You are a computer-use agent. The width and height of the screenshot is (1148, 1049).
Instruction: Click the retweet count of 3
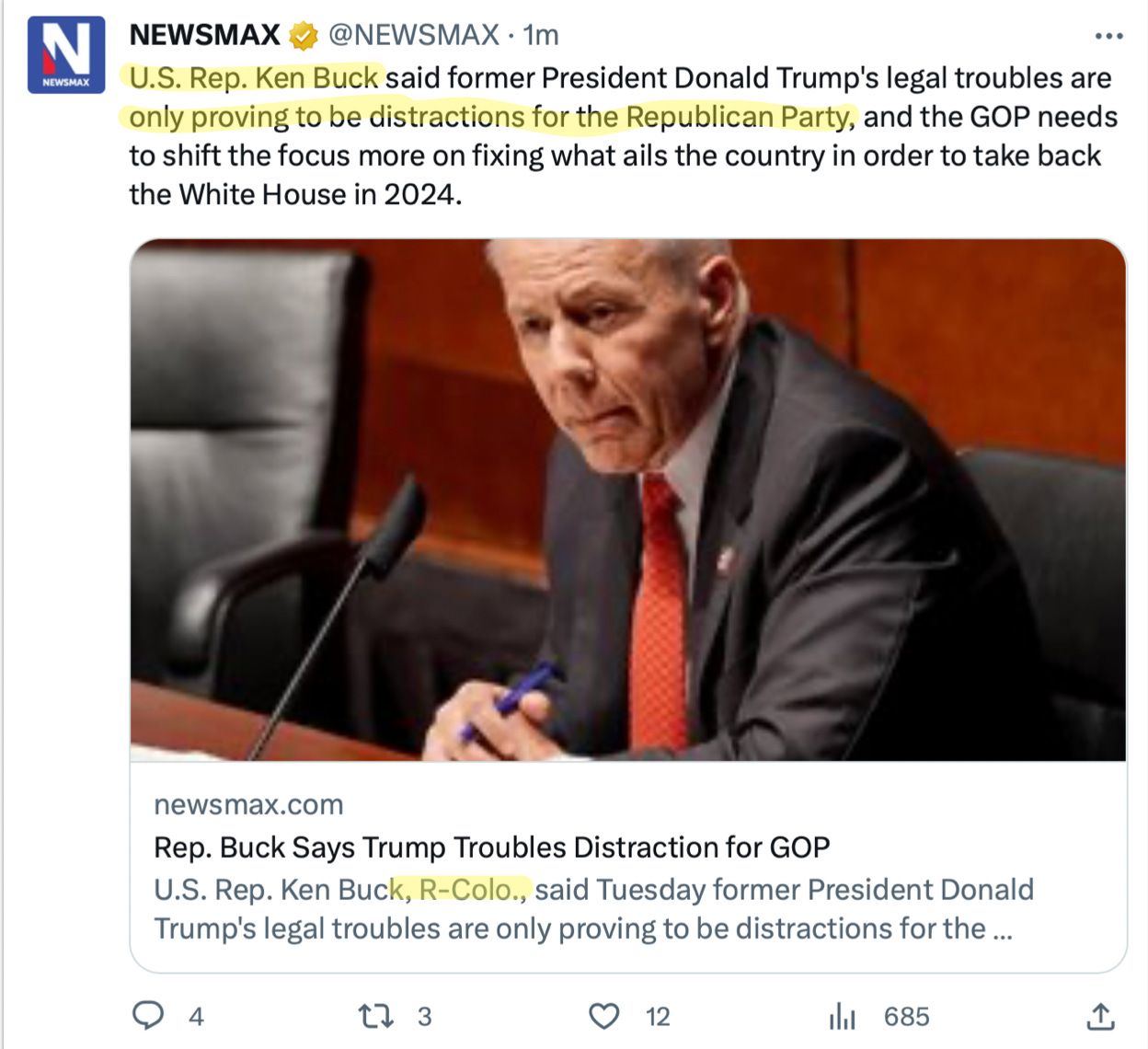point(424,1017)
